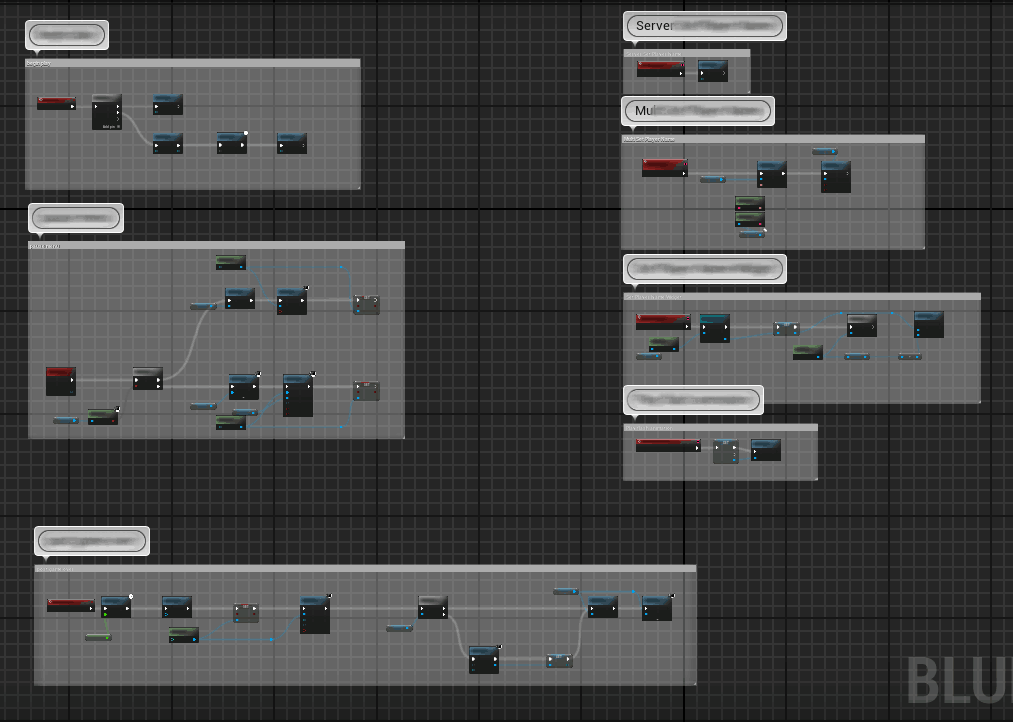Click the blurred comment bubble above begin play

pos(66,35)
